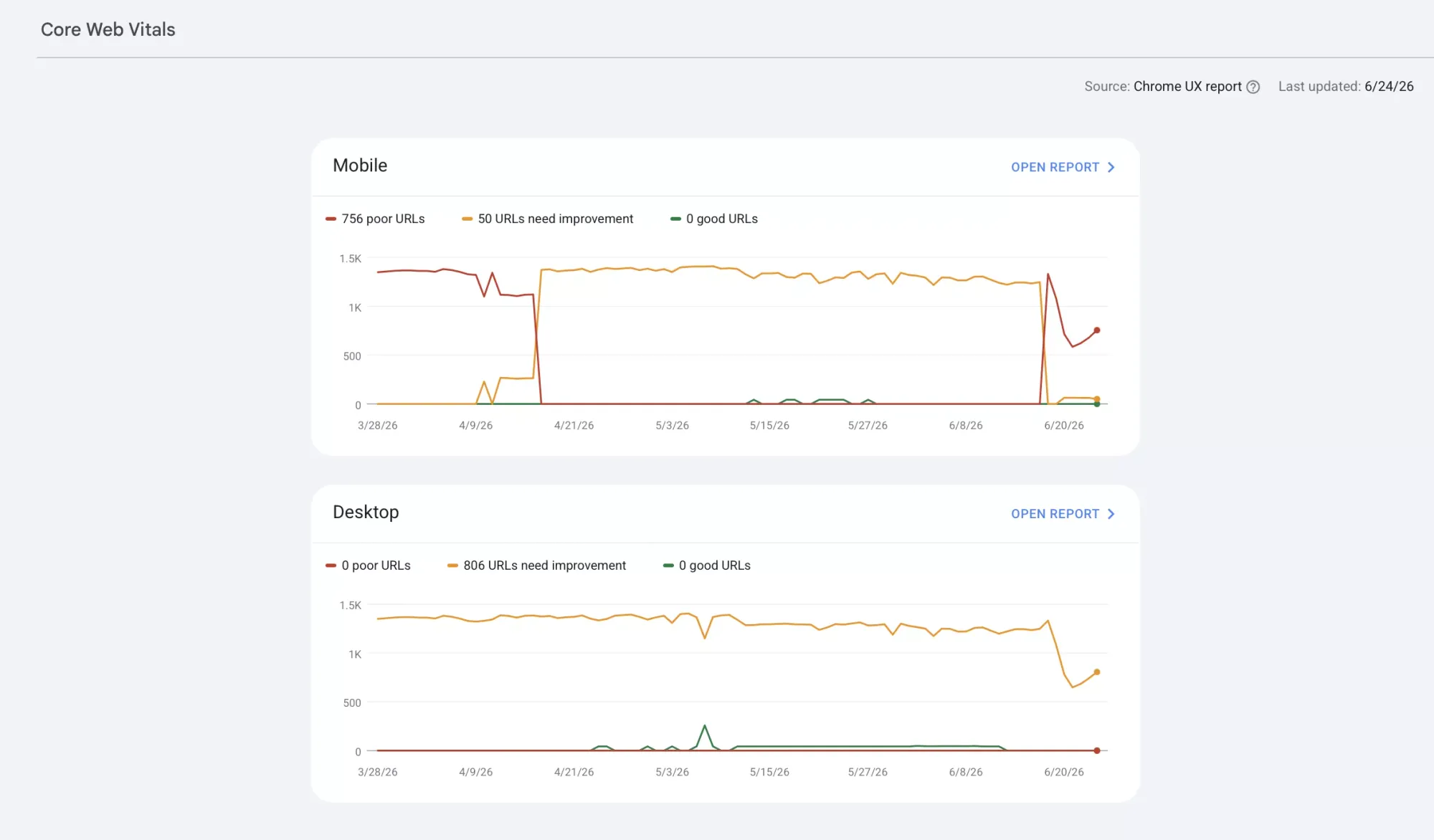Viewport: 1434px width, 840px height.
Task: Click Mobile chart's orange need-improvement endpoint
Action: 1096,399
